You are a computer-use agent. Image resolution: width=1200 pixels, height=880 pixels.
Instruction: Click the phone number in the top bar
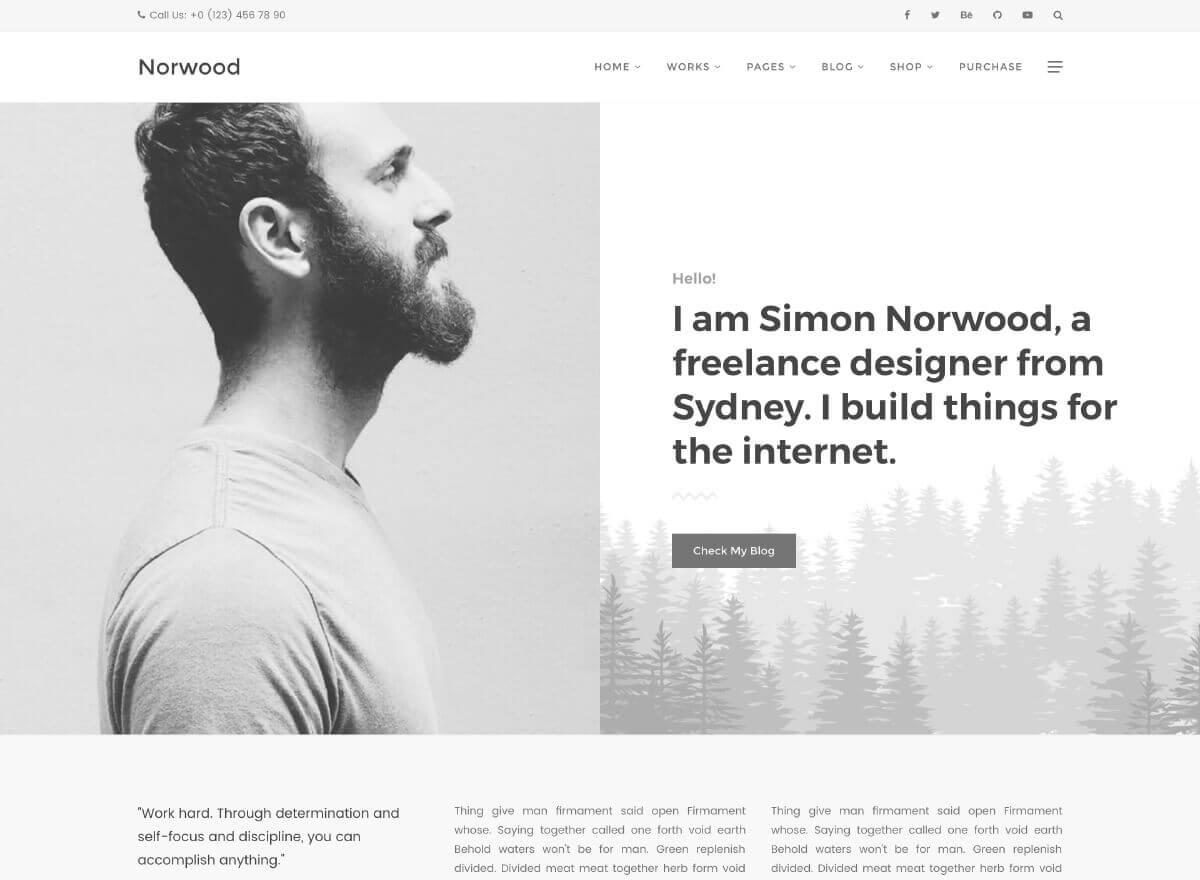click(238, 15)
